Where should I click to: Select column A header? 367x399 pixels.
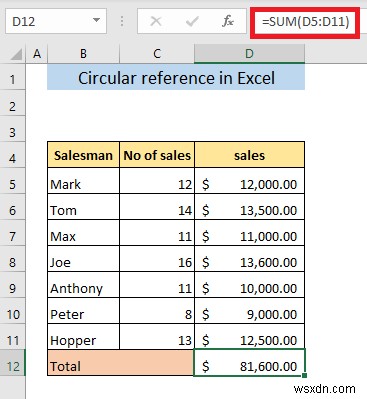pos(37,54)
